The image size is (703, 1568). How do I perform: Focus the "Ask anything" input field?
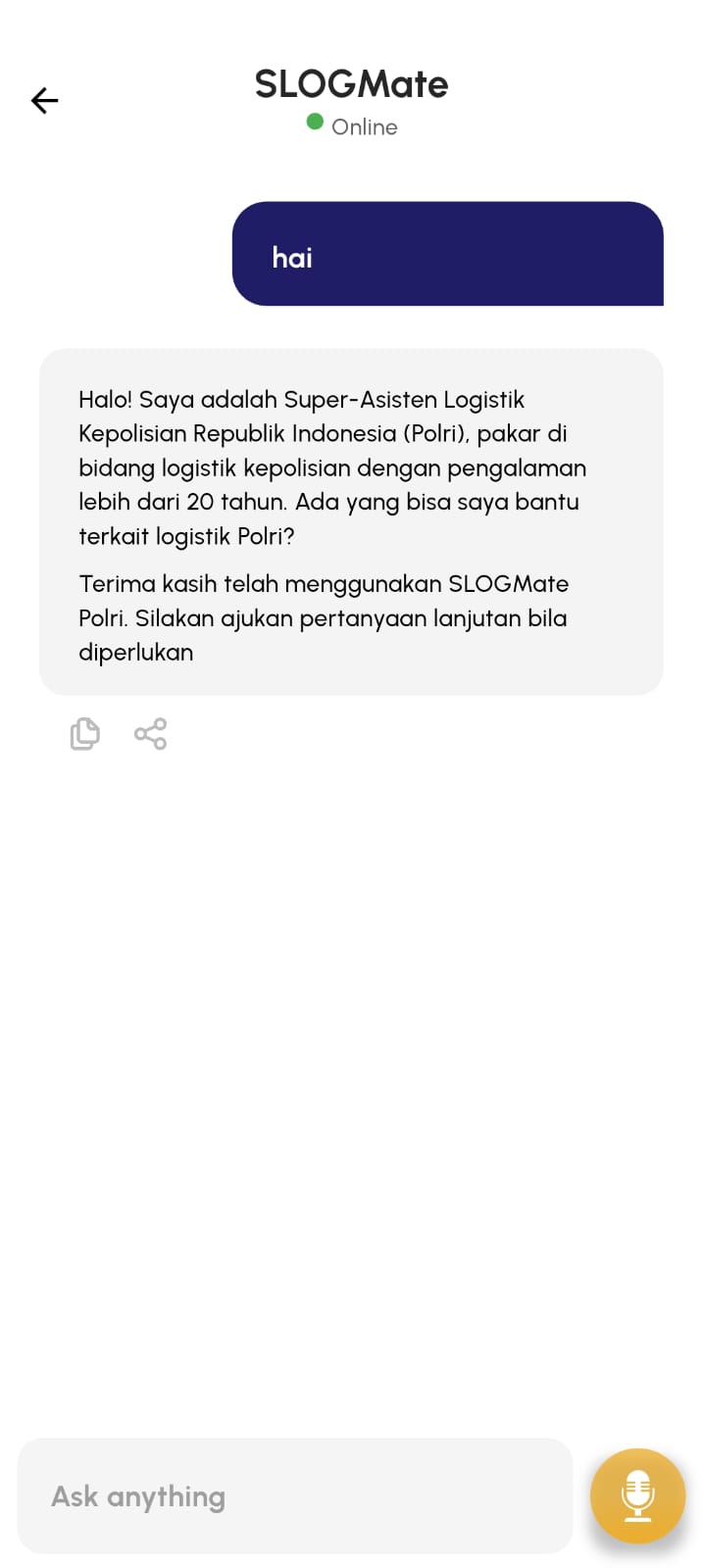point(295,1495)
